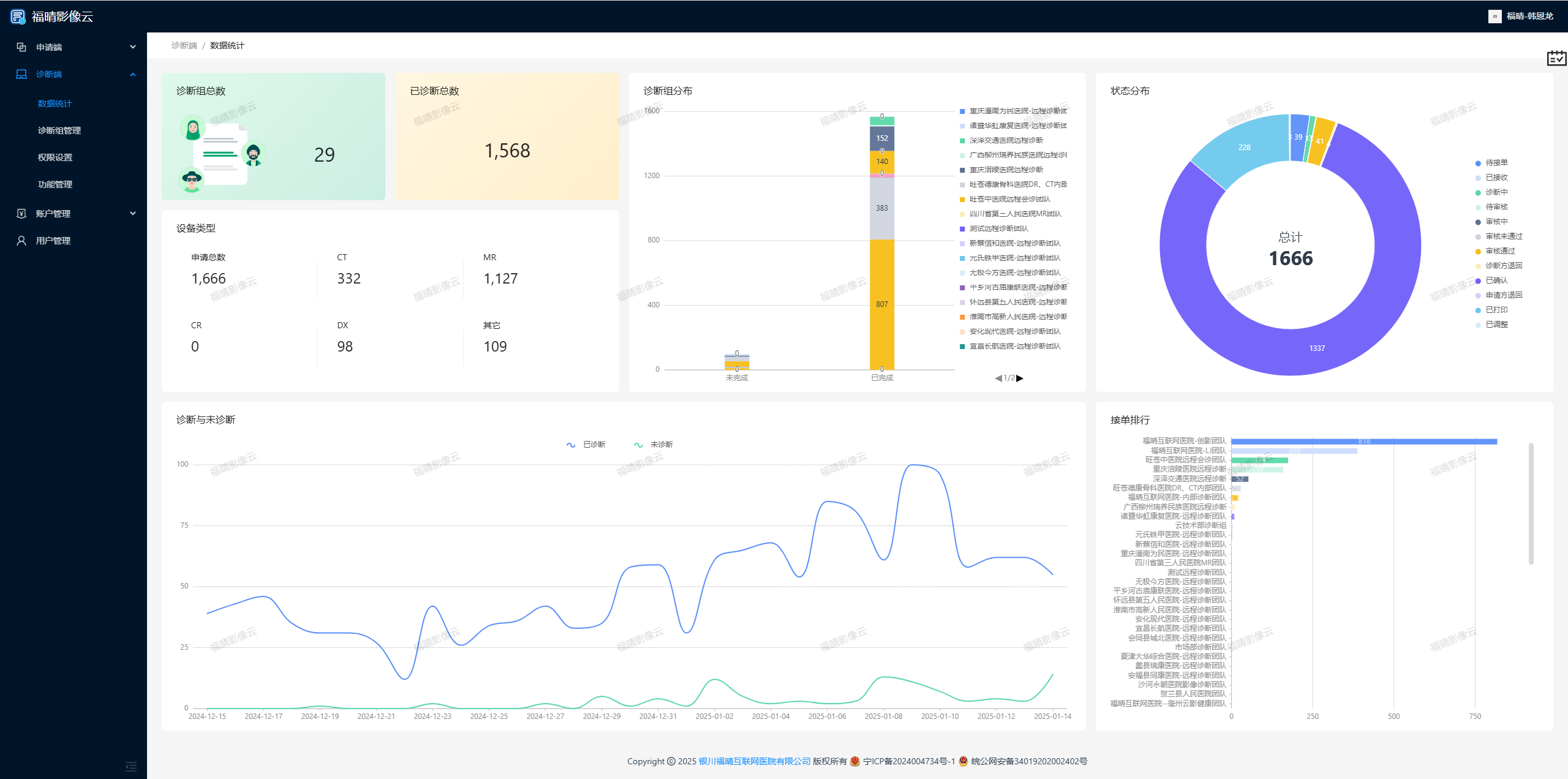1568x779 pixels.
Task: Click the calendar date-picker icon at top right
Action: 1556,58
